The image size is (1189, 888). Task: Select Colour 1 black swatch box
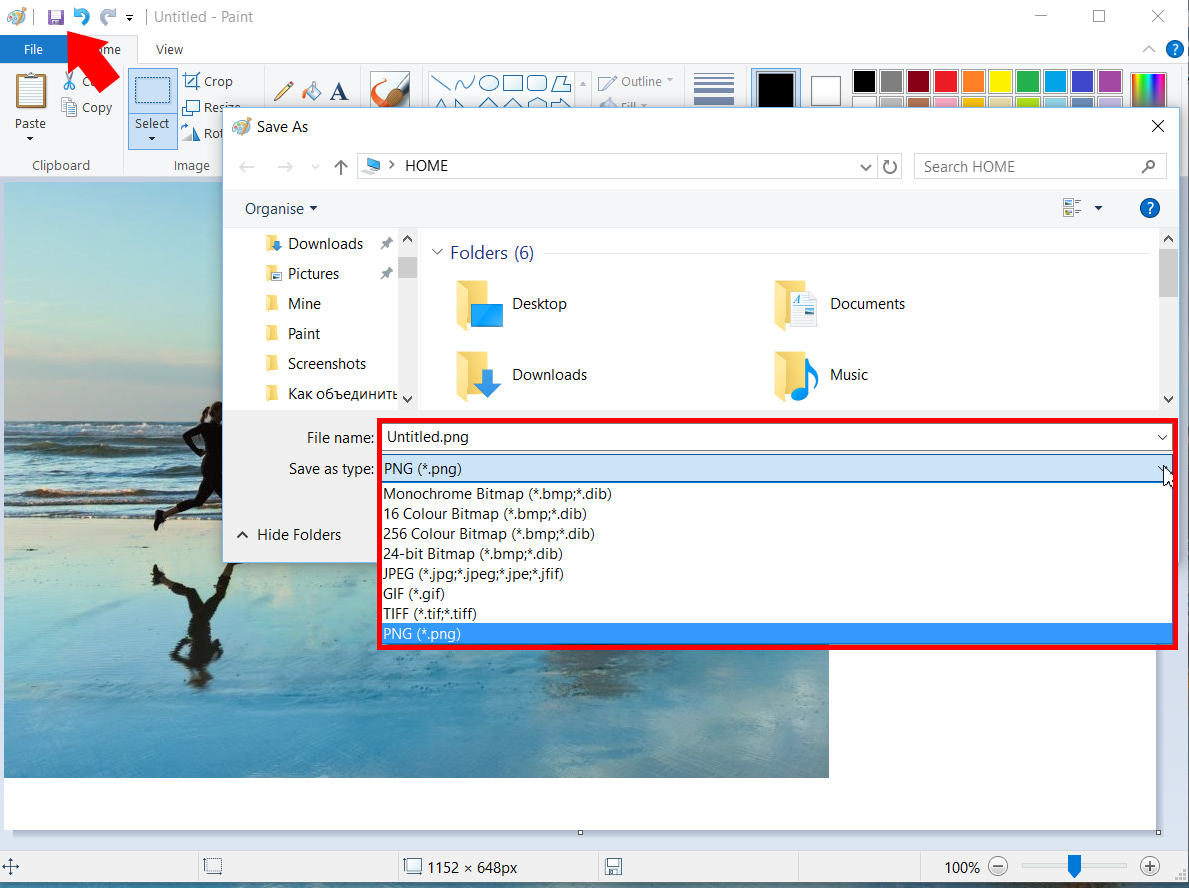click(776, 89)
